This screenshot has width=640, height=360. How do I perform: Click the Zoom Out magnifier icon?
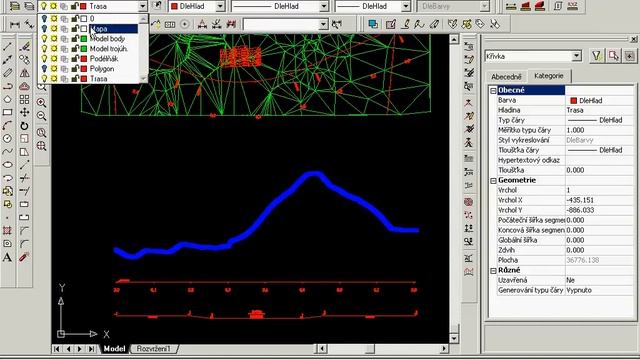(x=41, y=116)
